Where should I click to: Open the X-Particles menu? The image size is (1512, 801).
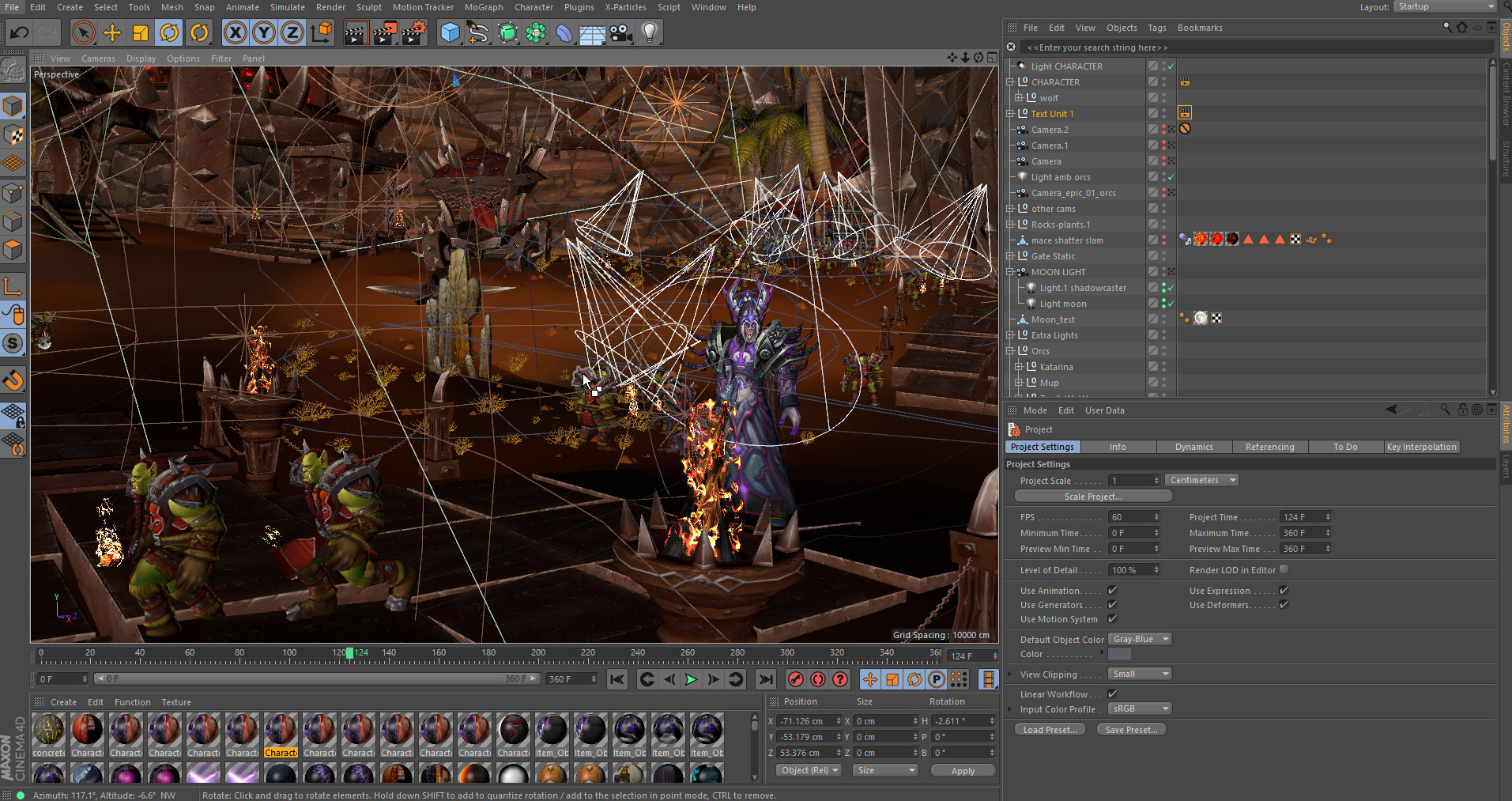pyautogui.click(x=625, y=7)
